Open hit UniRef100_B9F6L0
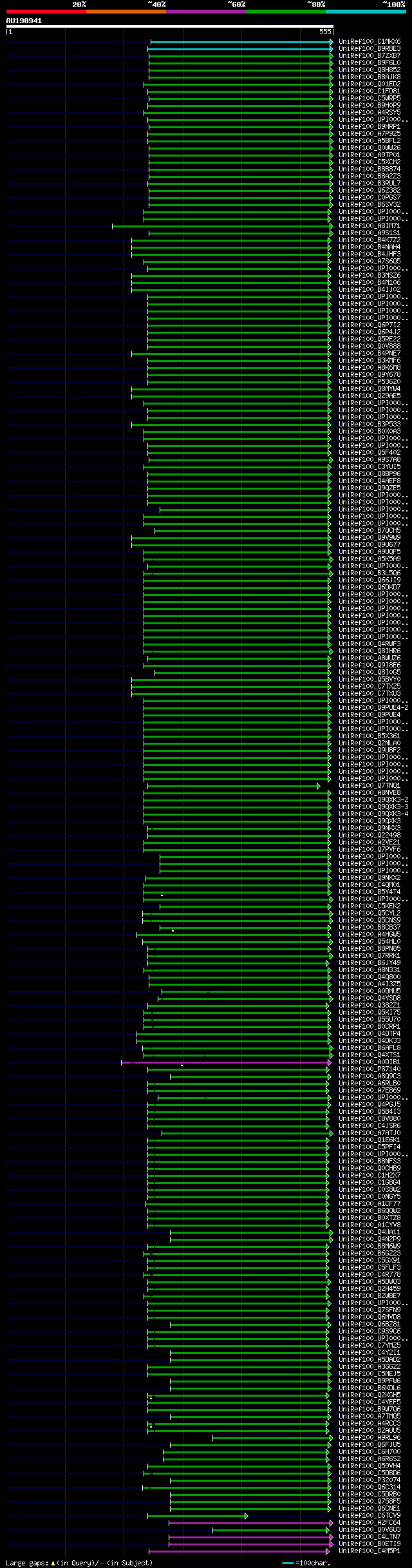Screen dimensions: 412x1568 (370, 63)
